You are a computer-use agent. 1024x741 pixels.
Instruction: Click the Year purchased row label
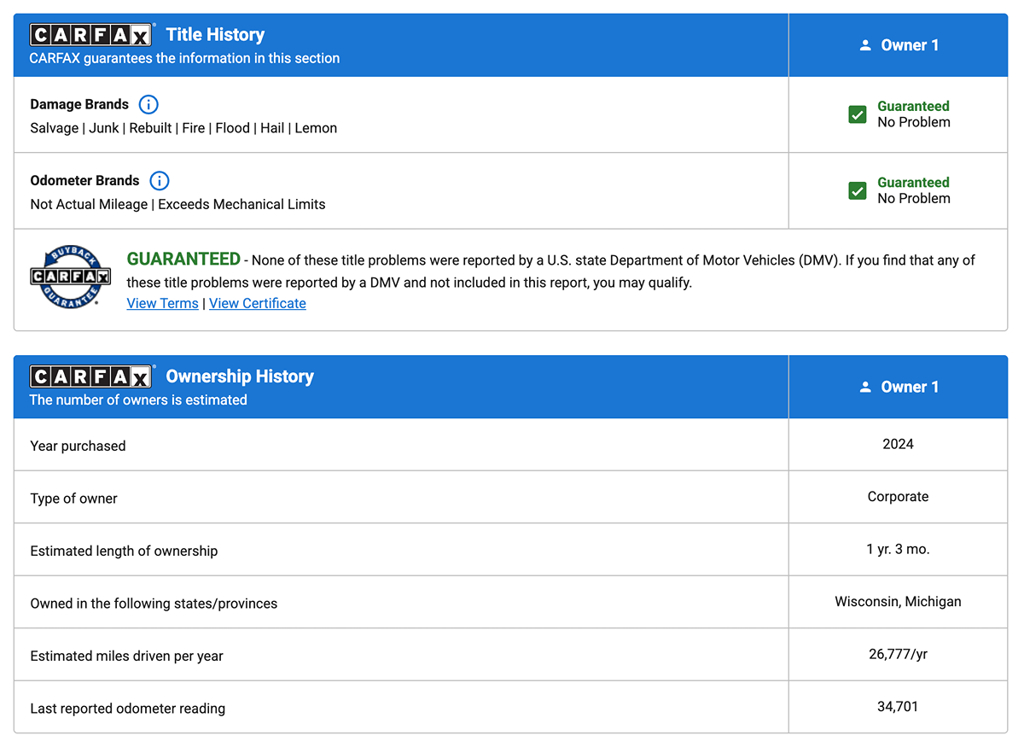click(x=78, y=446)
